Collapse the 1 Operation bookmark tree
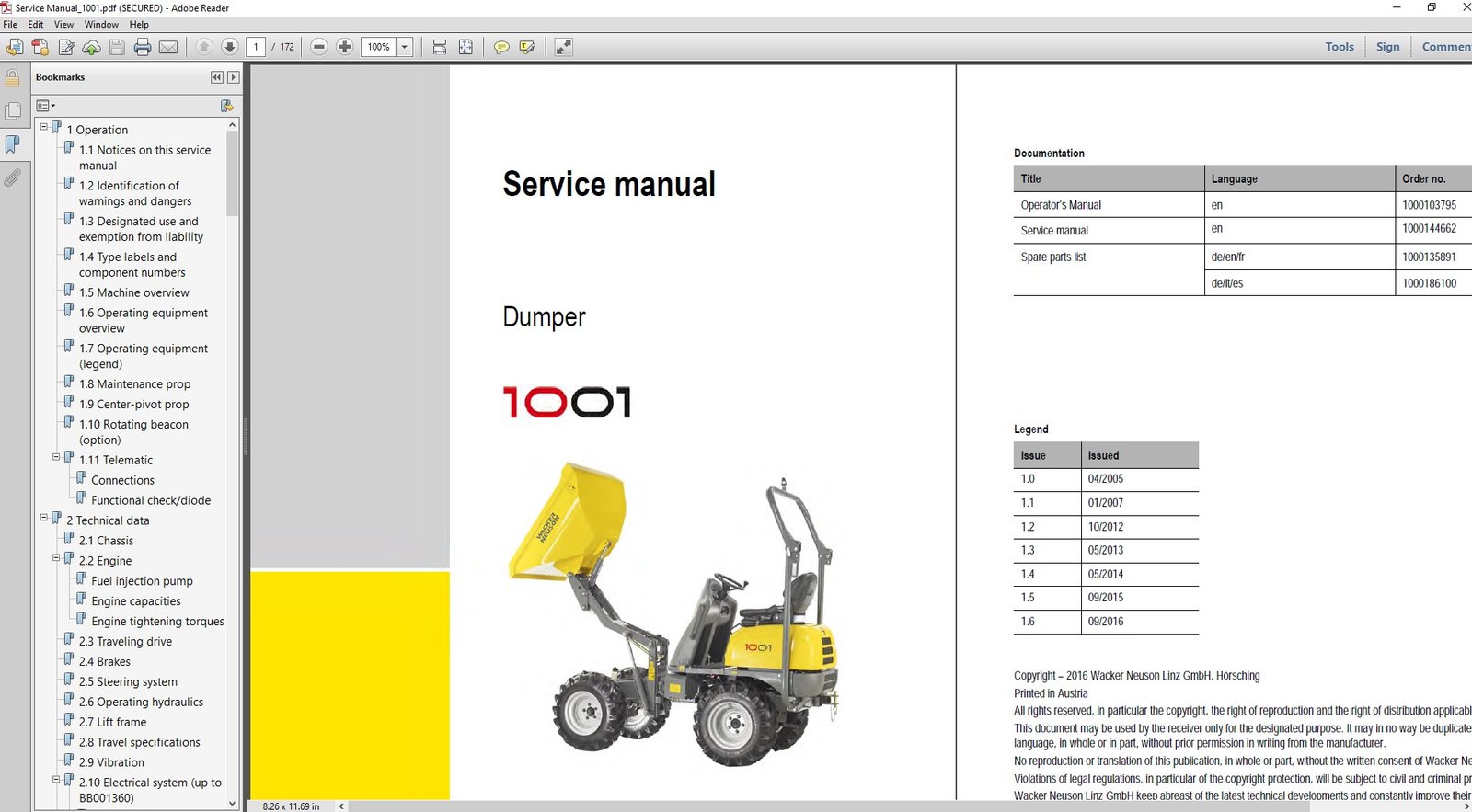Screen dimensions: 1472x812 (44, 127)
